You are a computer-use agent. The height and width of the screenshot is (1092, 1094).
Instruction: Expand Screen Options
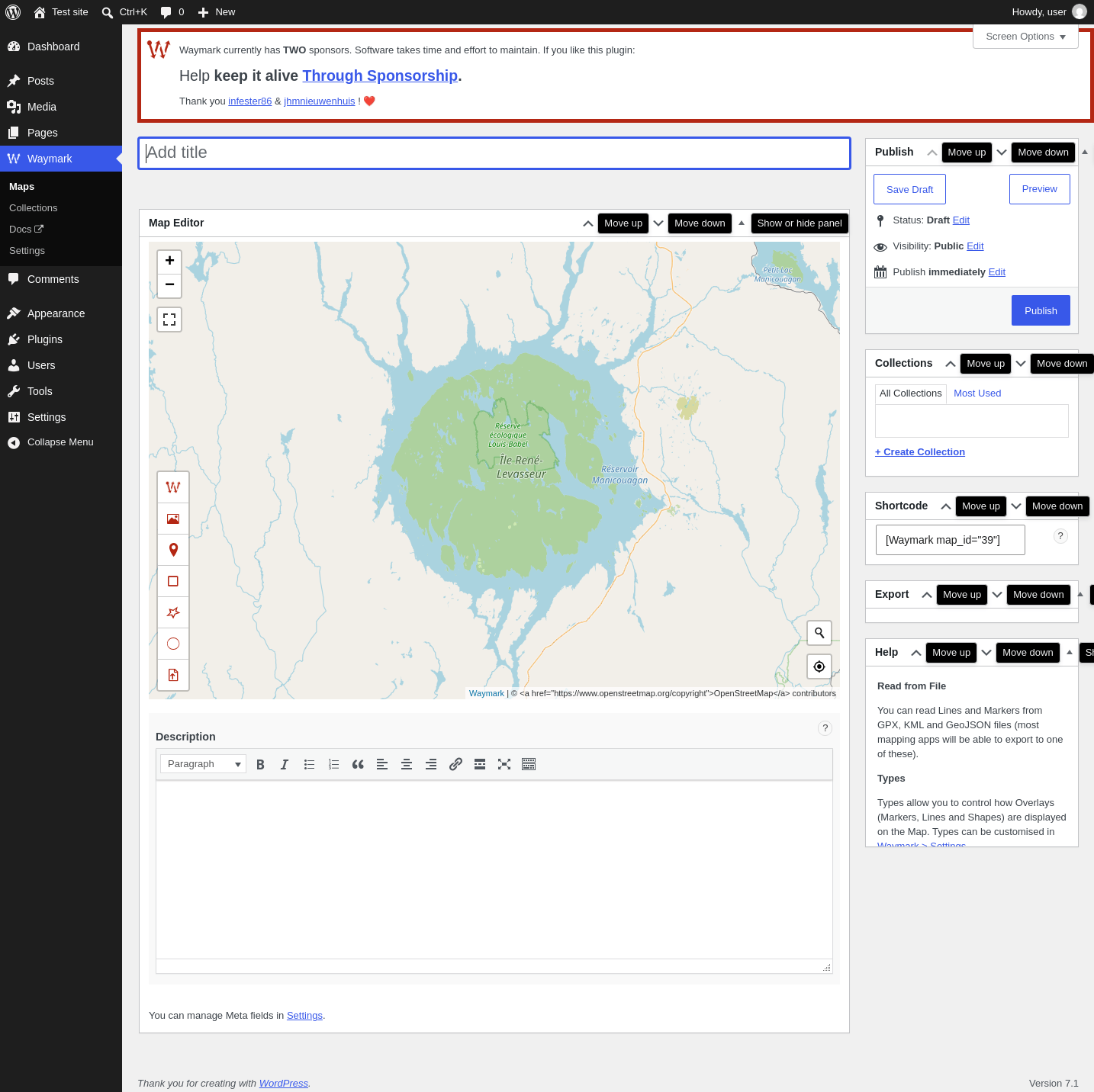[1025, 37]
